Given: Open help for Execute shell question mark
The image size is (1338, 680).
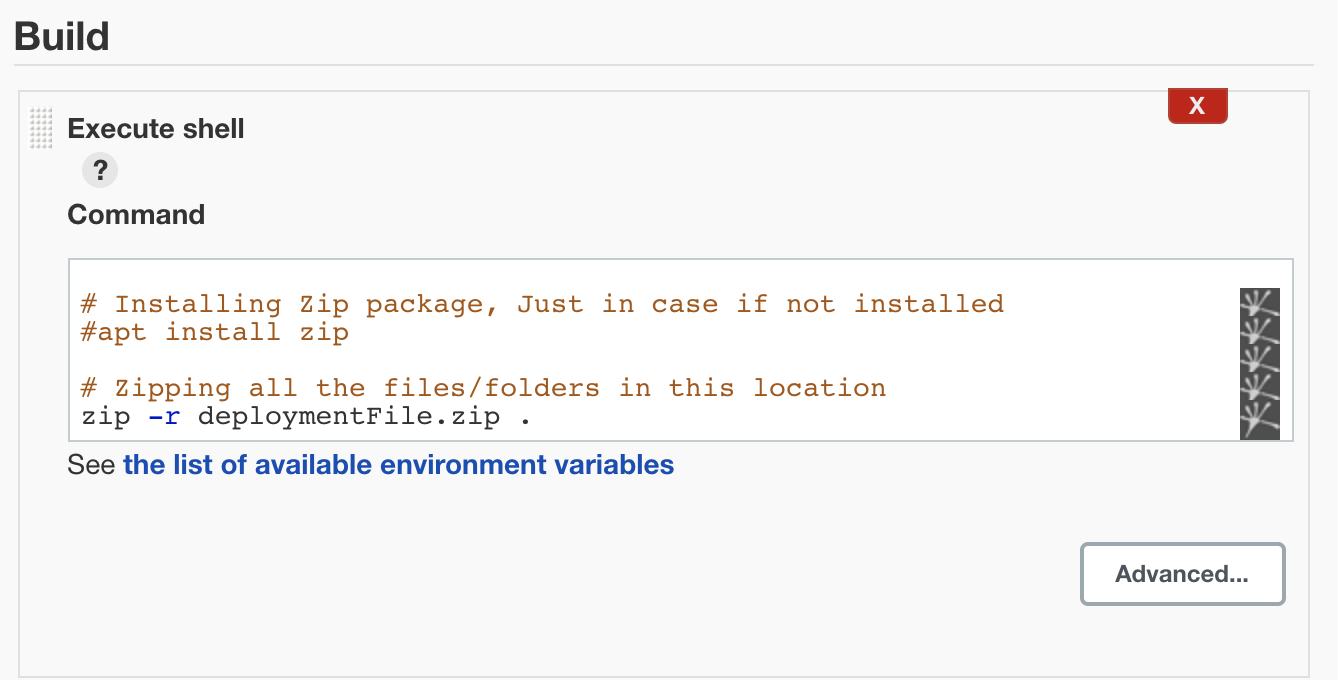Looking at the screenshot, I should pos(100,170).
